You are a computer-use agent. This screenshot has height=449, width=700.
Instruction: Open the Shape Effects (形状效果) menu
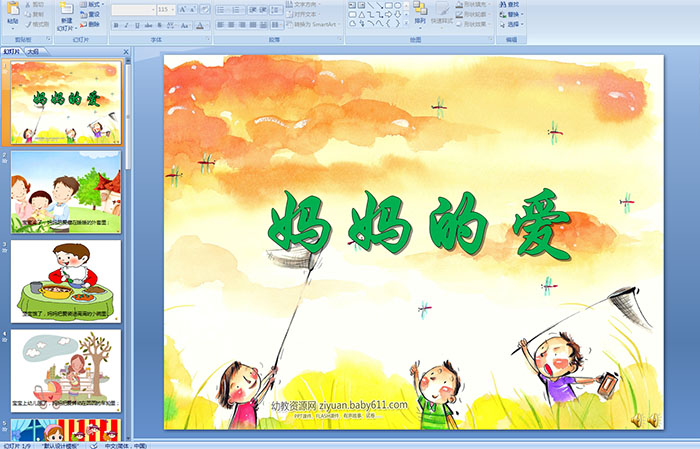tap(473, 24)
